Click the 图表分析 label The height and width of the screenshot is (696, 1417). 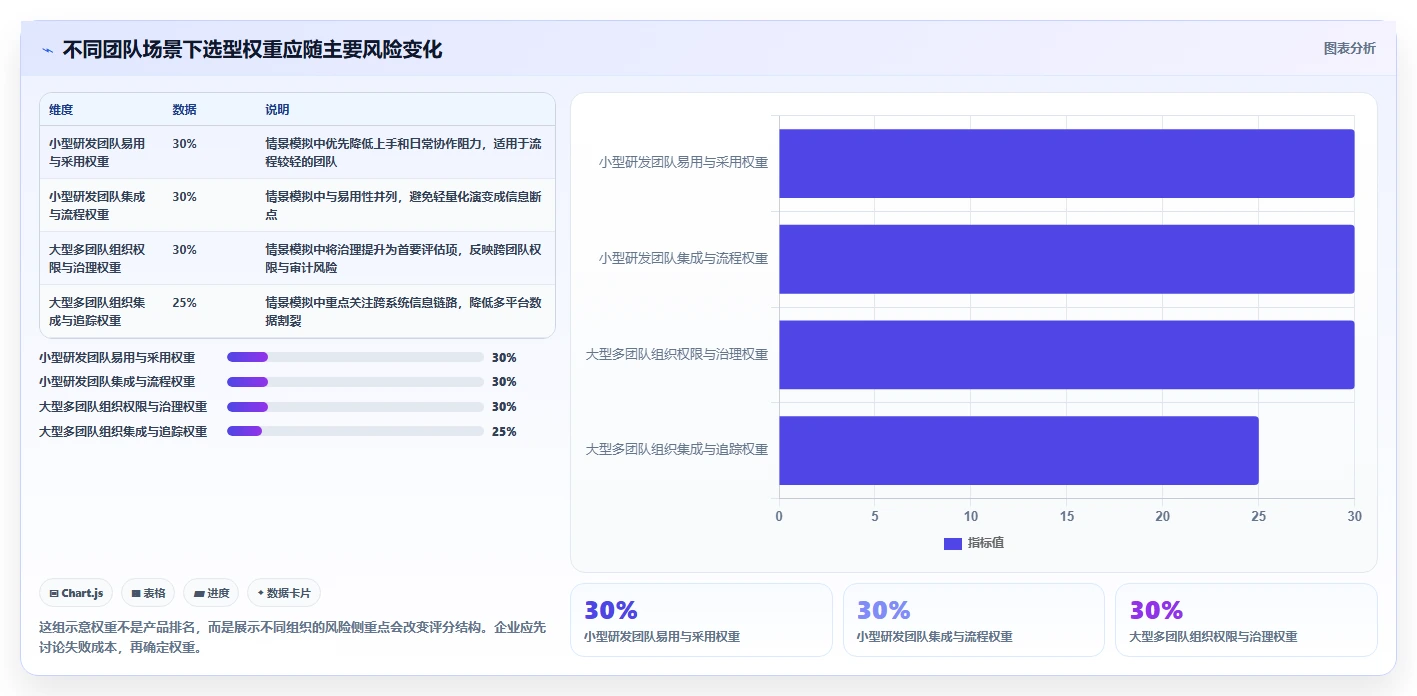(x=1349, y=48)
